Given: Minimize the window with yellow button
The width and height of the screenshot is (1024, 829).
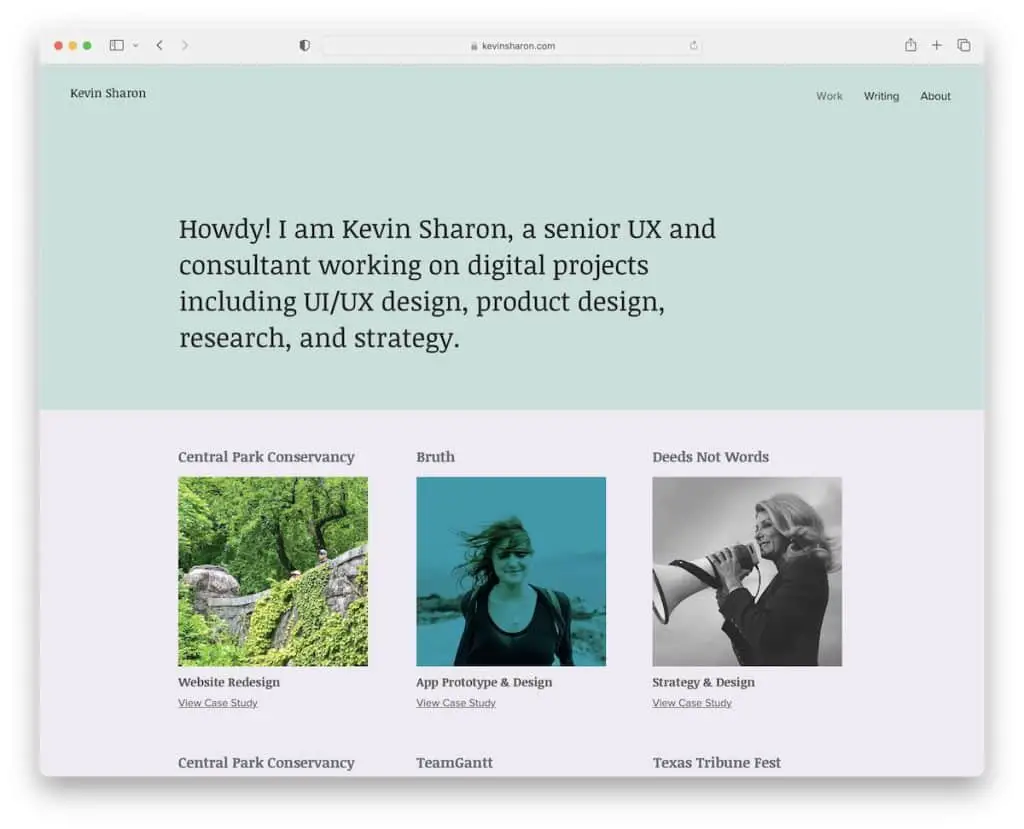Looking at the screenshot, I should click(x=72, y=45).
